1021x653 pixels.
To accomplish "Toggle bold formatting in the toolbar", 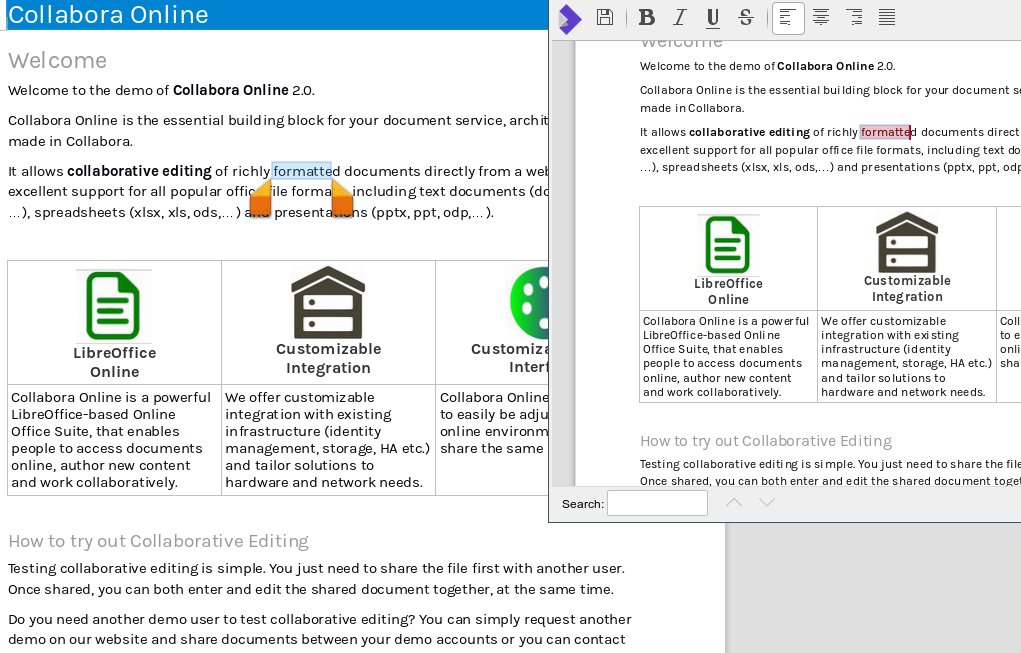I will [x=647, y=18].
